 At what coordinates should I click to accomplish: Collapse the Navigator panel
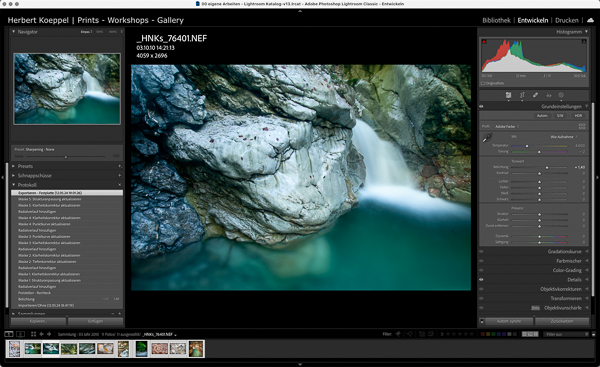[x=13, y=32]
